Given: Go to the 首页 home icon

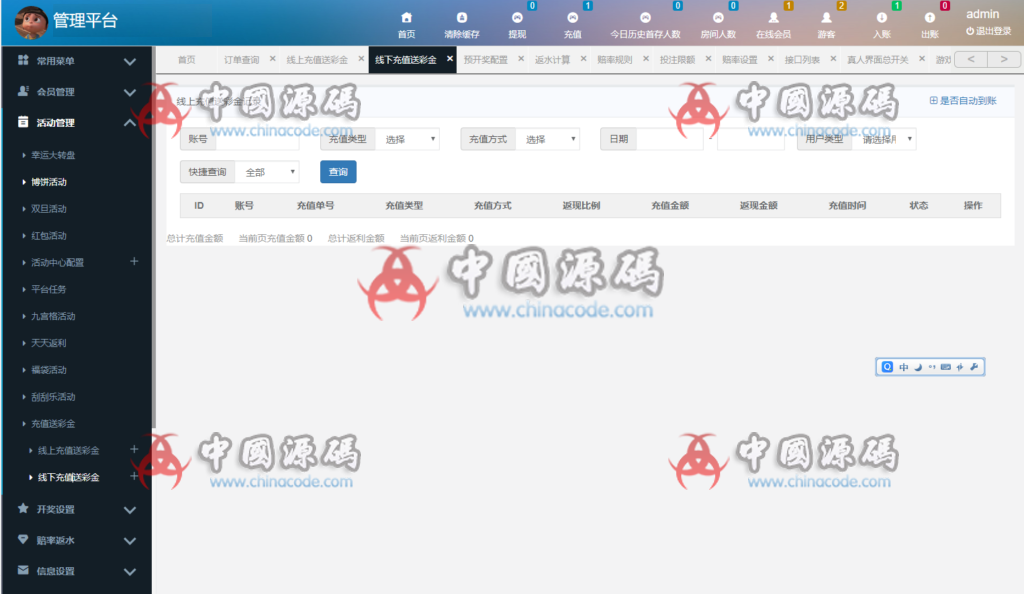Looking at the screenshot, I should (x=406, y=18).
